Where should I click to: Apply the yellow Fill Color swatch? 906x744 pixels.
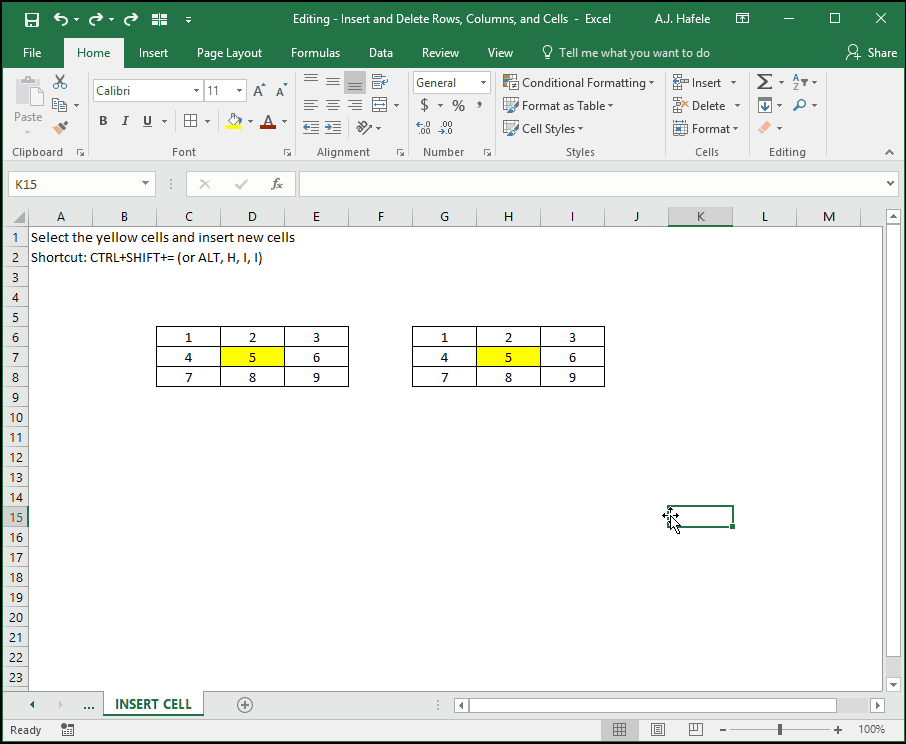click(x=234, y=121)
